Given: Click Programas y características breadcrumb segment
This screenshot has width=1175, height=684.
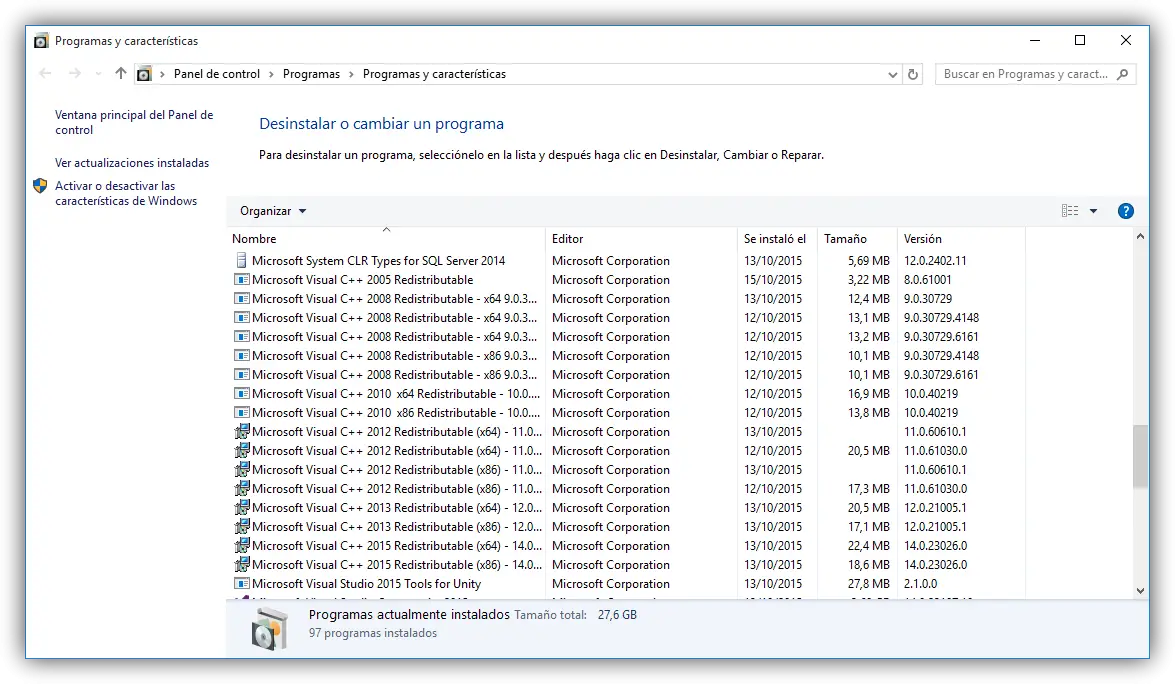Looking at the screenshot, I should coord(434,74).
